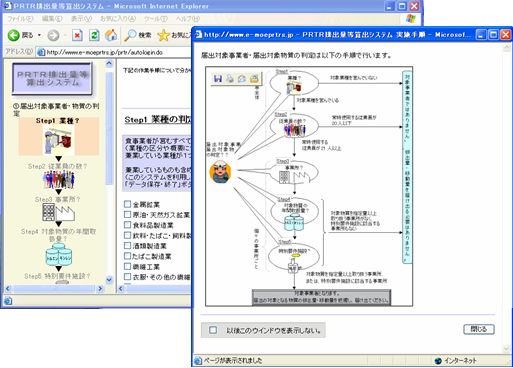The image size is (513, 368).
Task: Click the Step2 employees illustration in sidebar
Action: point(59,180)
